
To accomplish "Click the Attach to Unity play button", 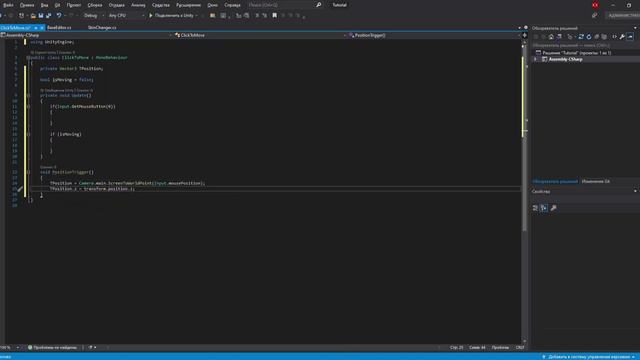I will (x=173, y=16).
